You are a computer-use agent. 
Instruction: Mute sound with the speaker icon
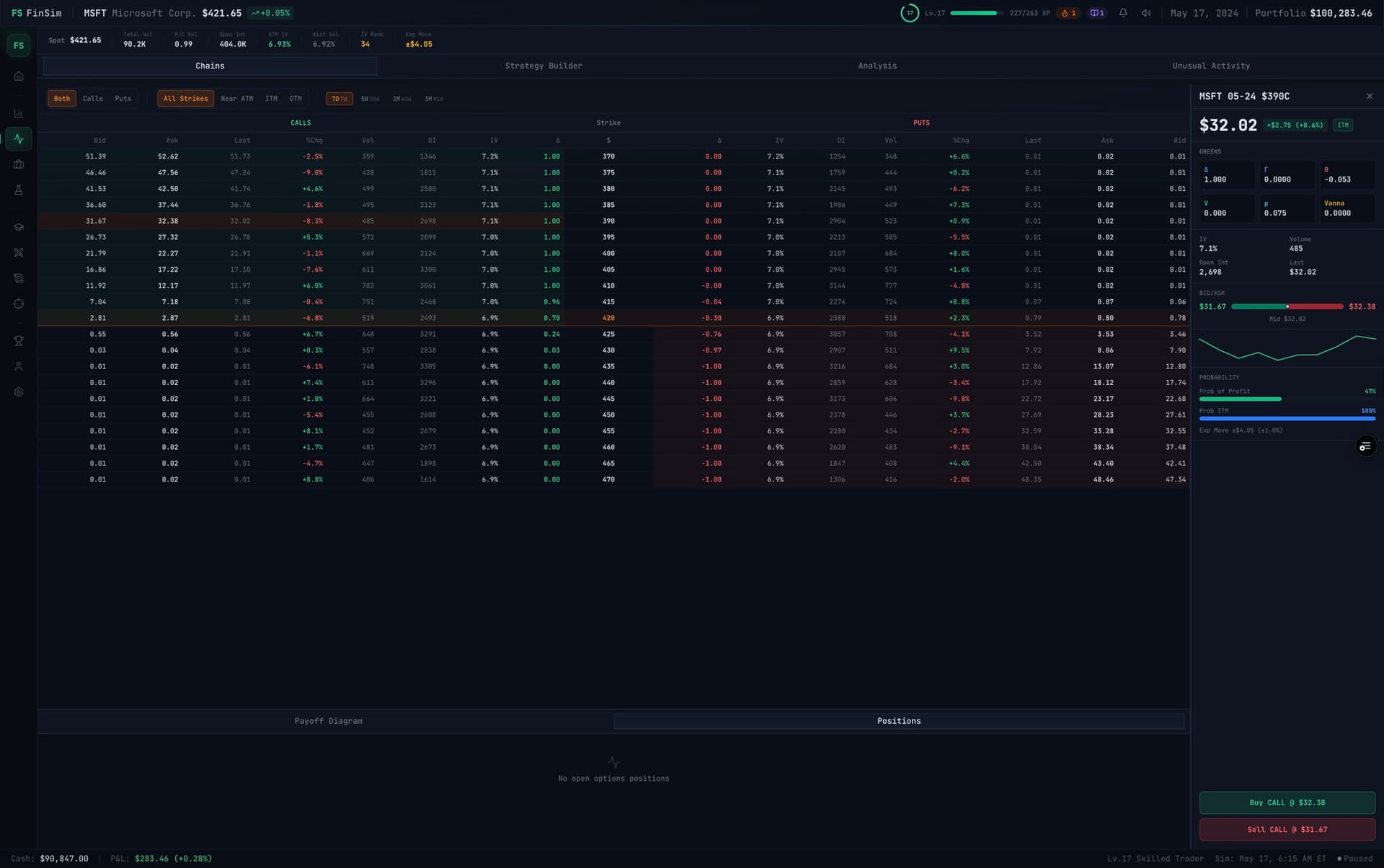pos(1146,13)
